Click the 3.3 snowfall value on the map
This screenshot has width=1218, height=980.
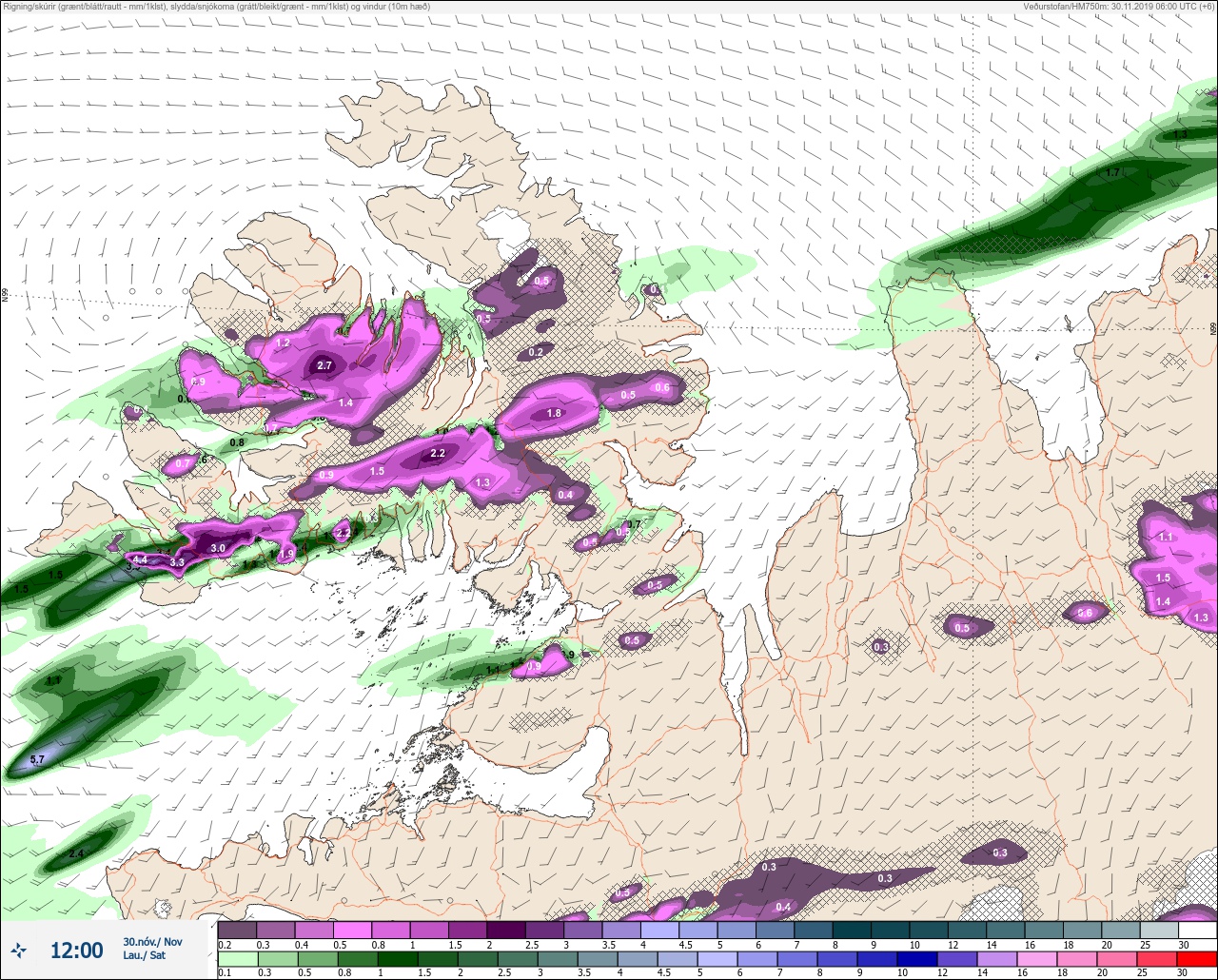(177, 562)
